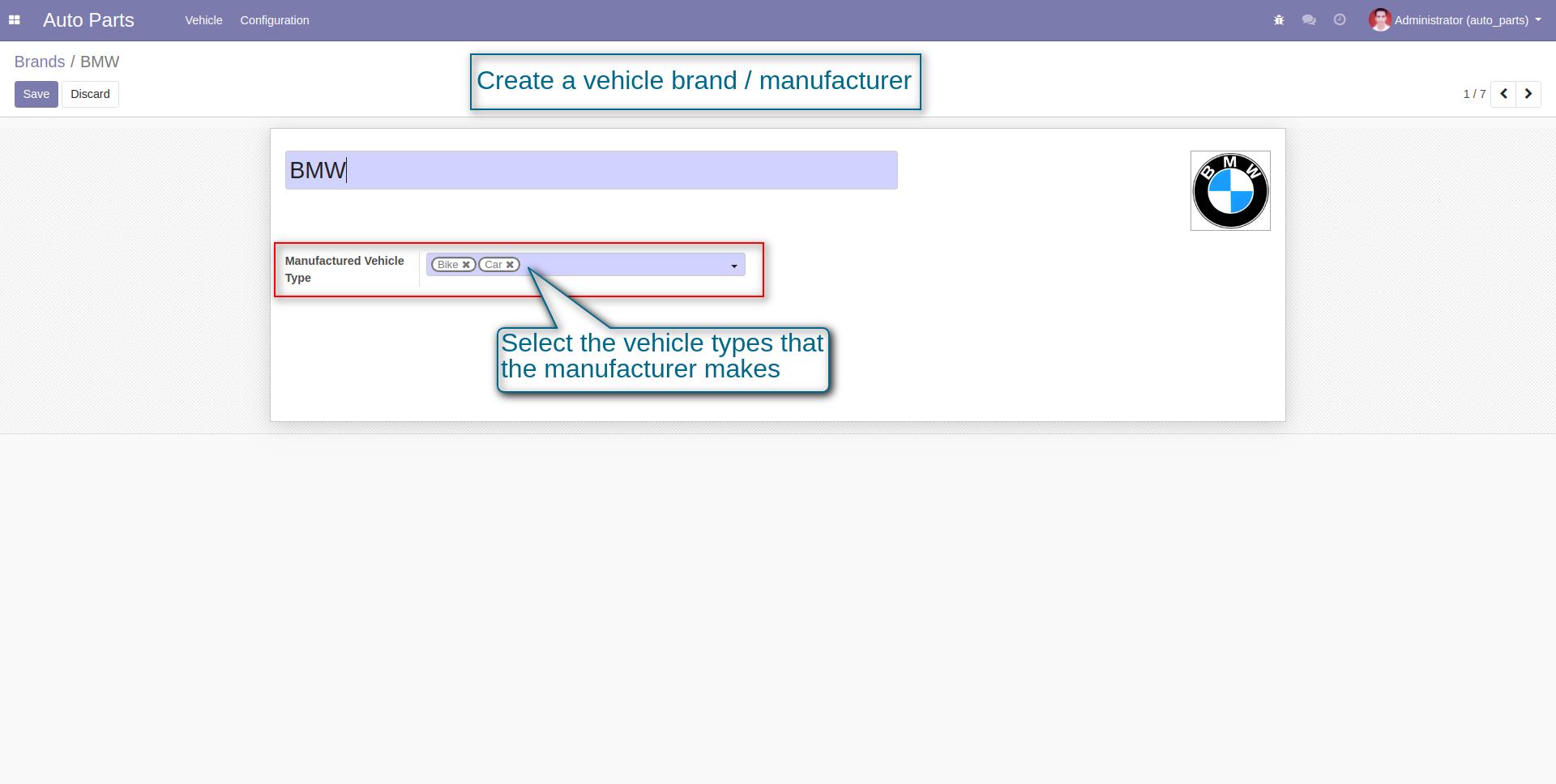Go to next brand record
Screen dimensions: 1556x784
(x=1528, y=94)
